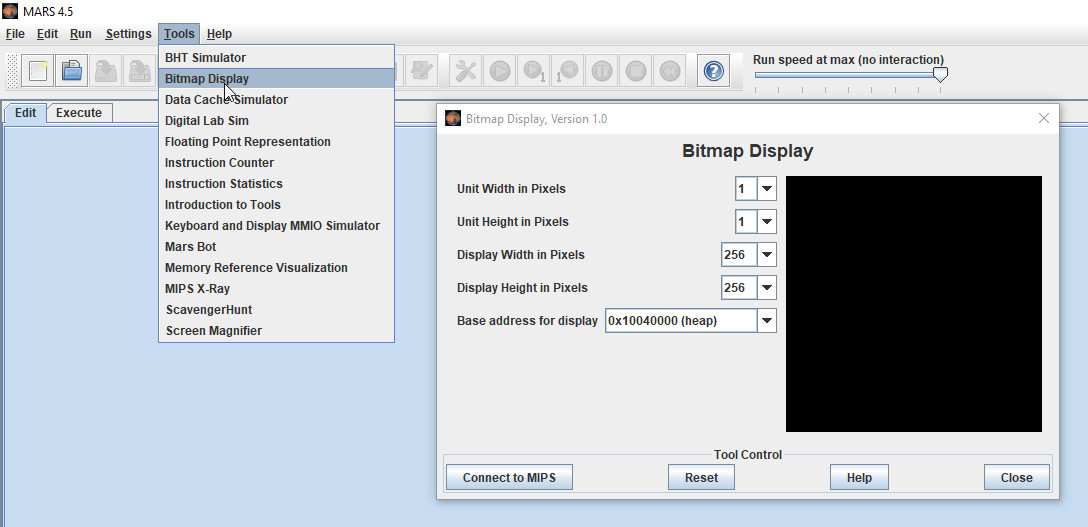1088x527 pixels.
Task: Open the Mars Bot tool
Action: pos(276,247)
